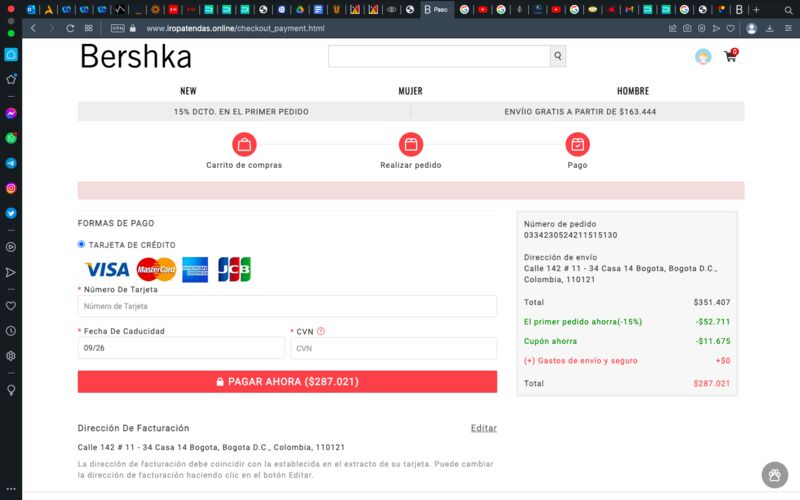
Task: Open settings gear in the sidebar
Action: tap(11, 356)
